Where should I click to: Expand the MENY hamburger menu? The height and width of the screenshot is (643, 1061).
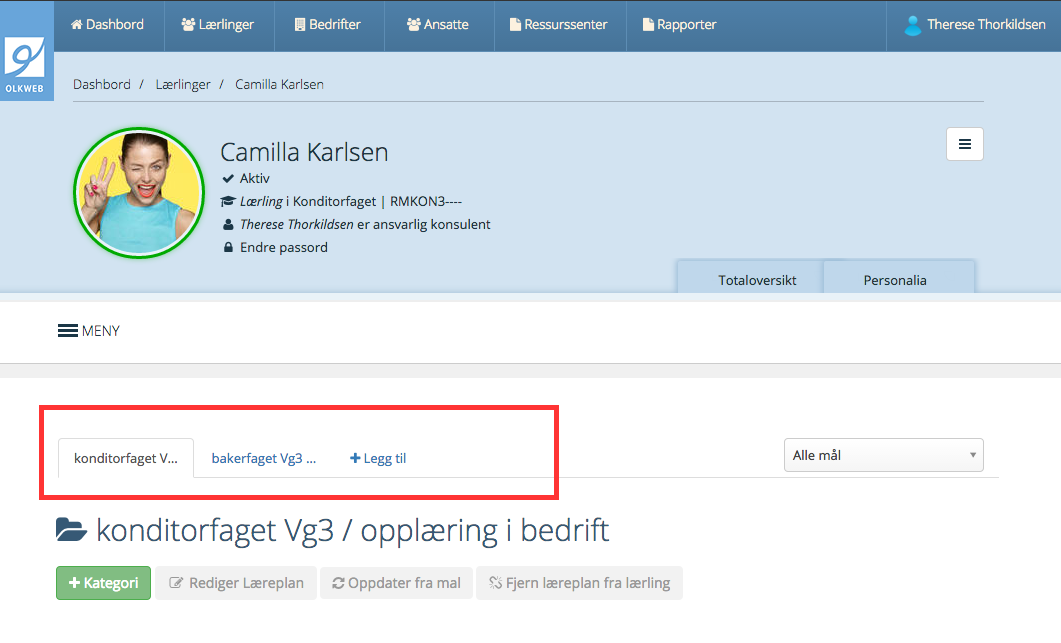click(x=89, y=331)
